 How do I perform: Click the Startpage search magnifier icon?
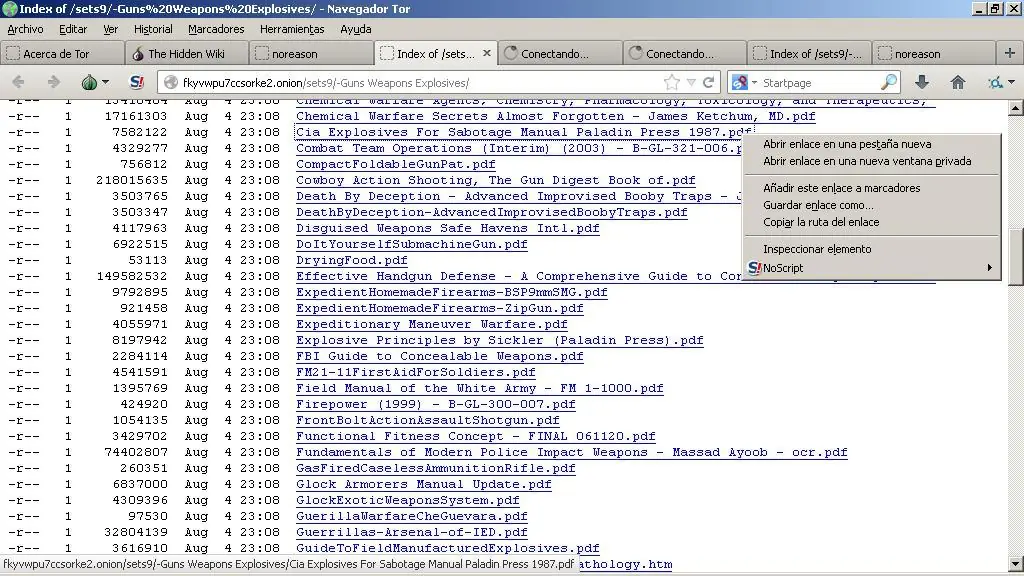click(x=889, y=82)
